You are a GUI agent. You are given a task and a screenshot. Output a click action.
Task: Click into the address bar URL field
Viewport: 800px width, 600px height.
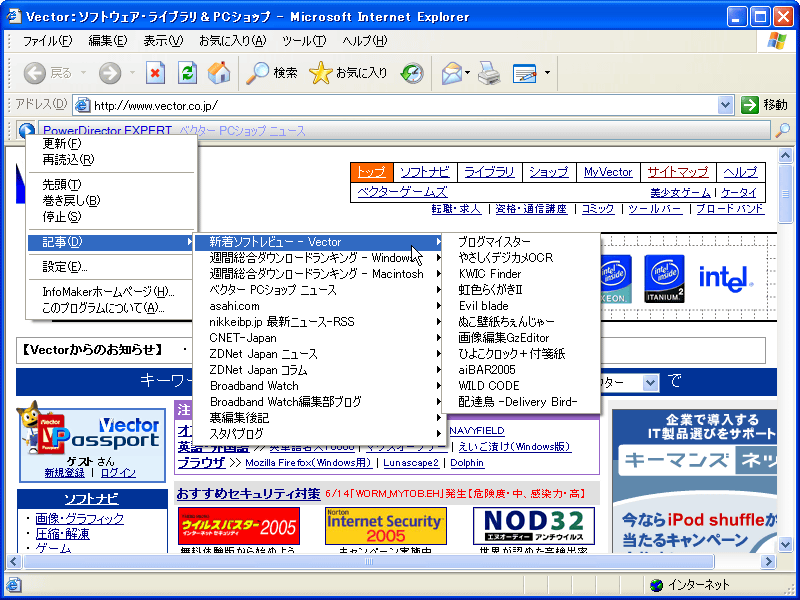point(403,105)
